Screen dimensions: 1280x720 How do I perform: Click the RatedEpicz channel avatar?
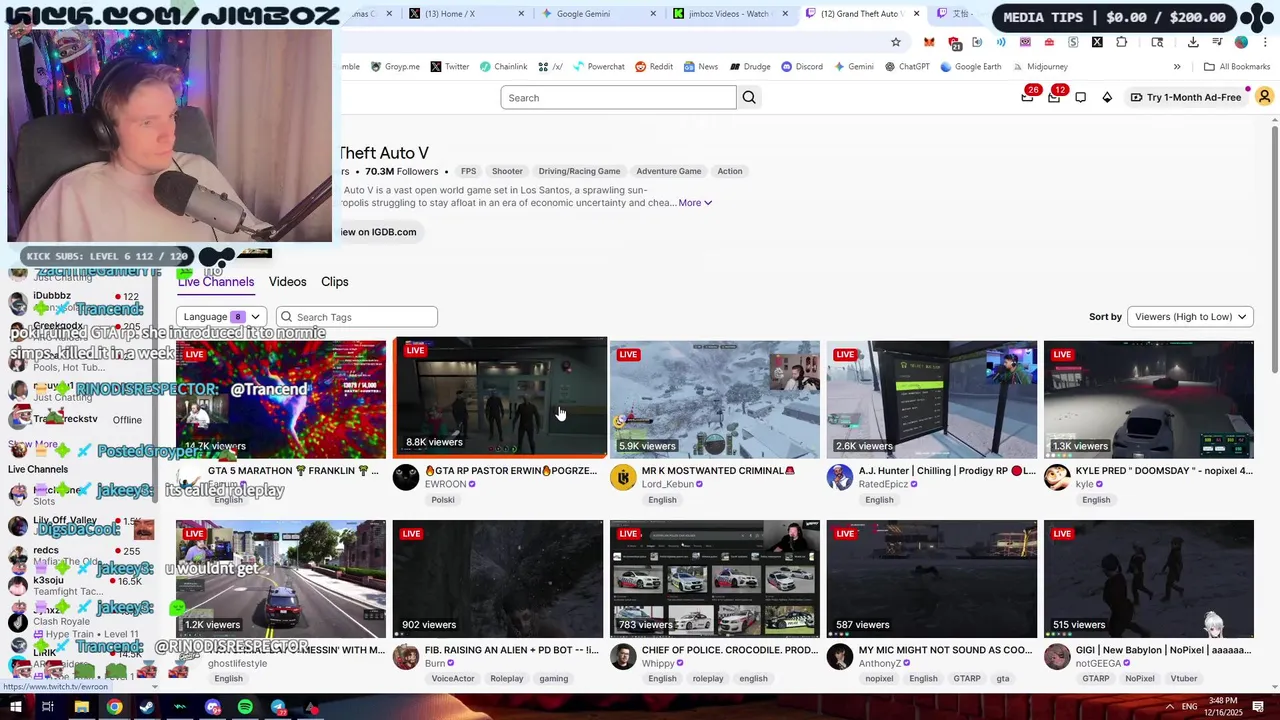tap(840, 477)
